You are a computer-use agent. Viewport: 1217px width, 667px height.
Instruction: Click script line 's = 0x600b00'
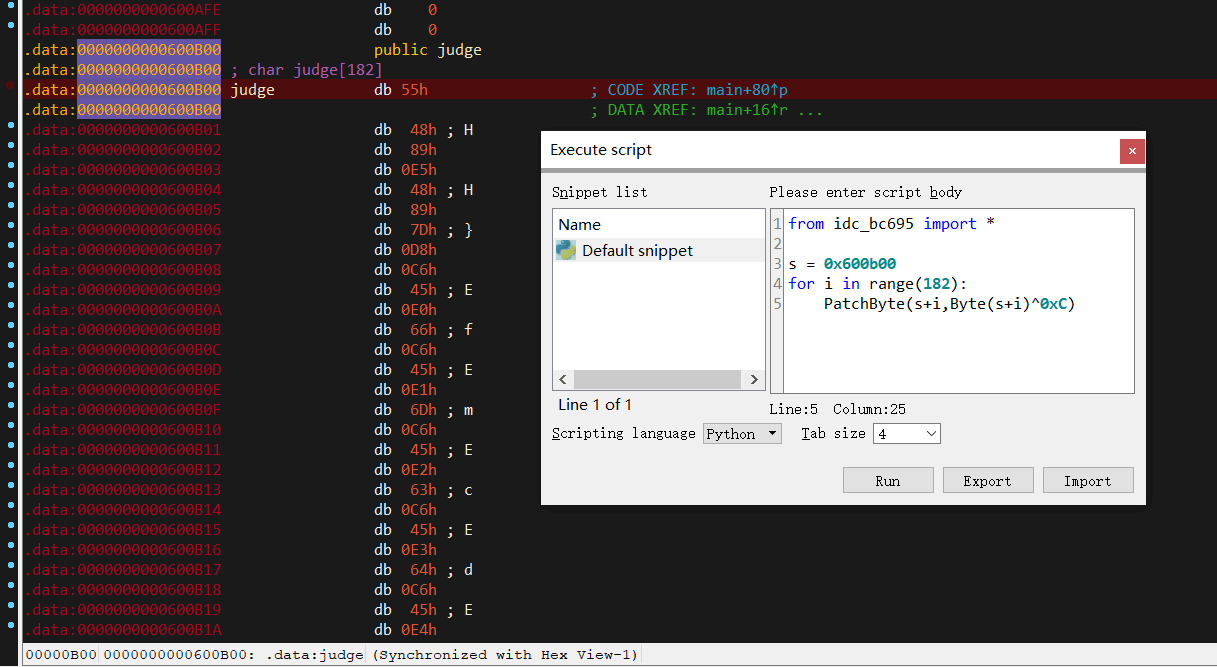pos(842,264)
